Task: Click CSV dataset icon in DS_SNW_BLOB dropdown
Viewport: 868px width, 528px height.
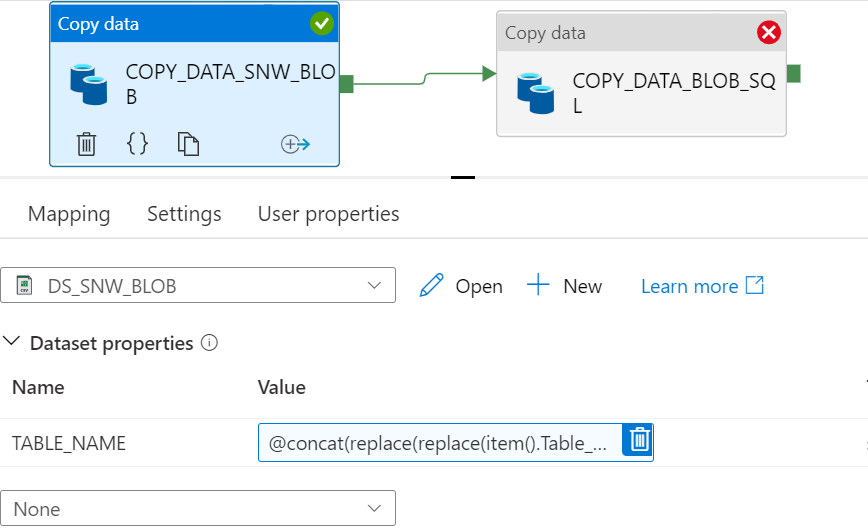Action: (24, 285)
